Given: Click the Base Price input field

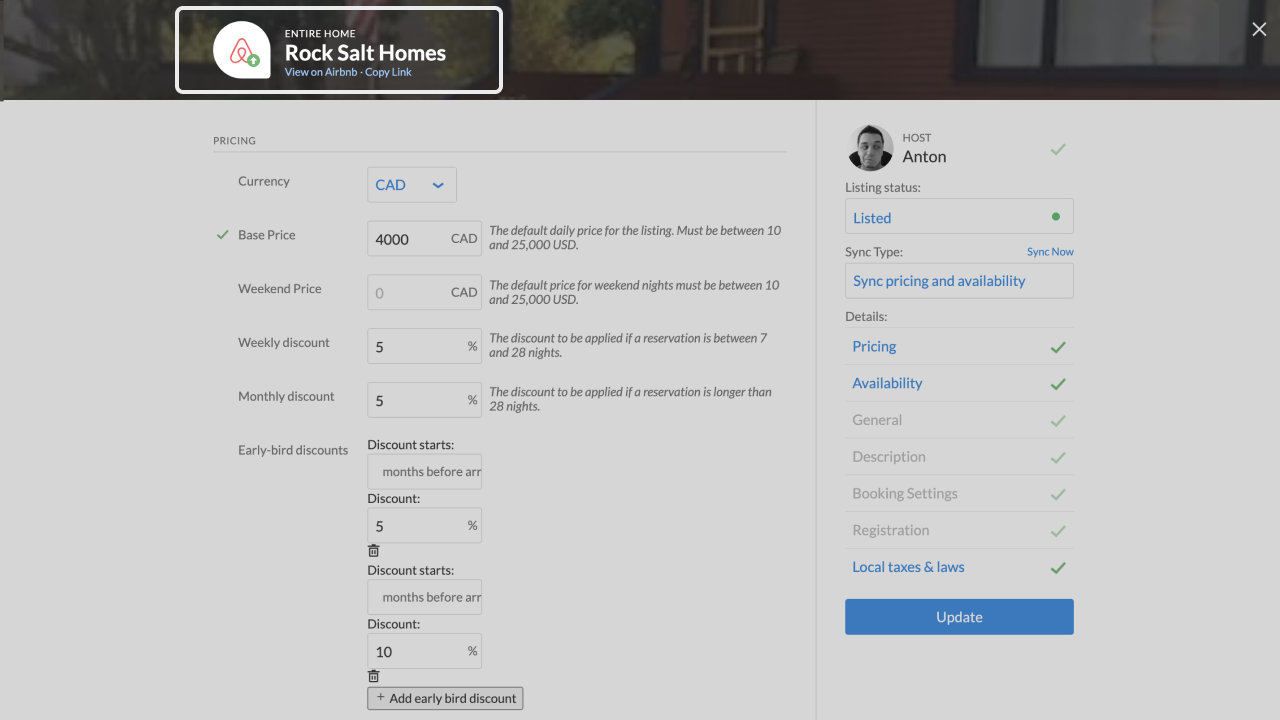Looking at the screenshot, I should click(x=424, y=239).
